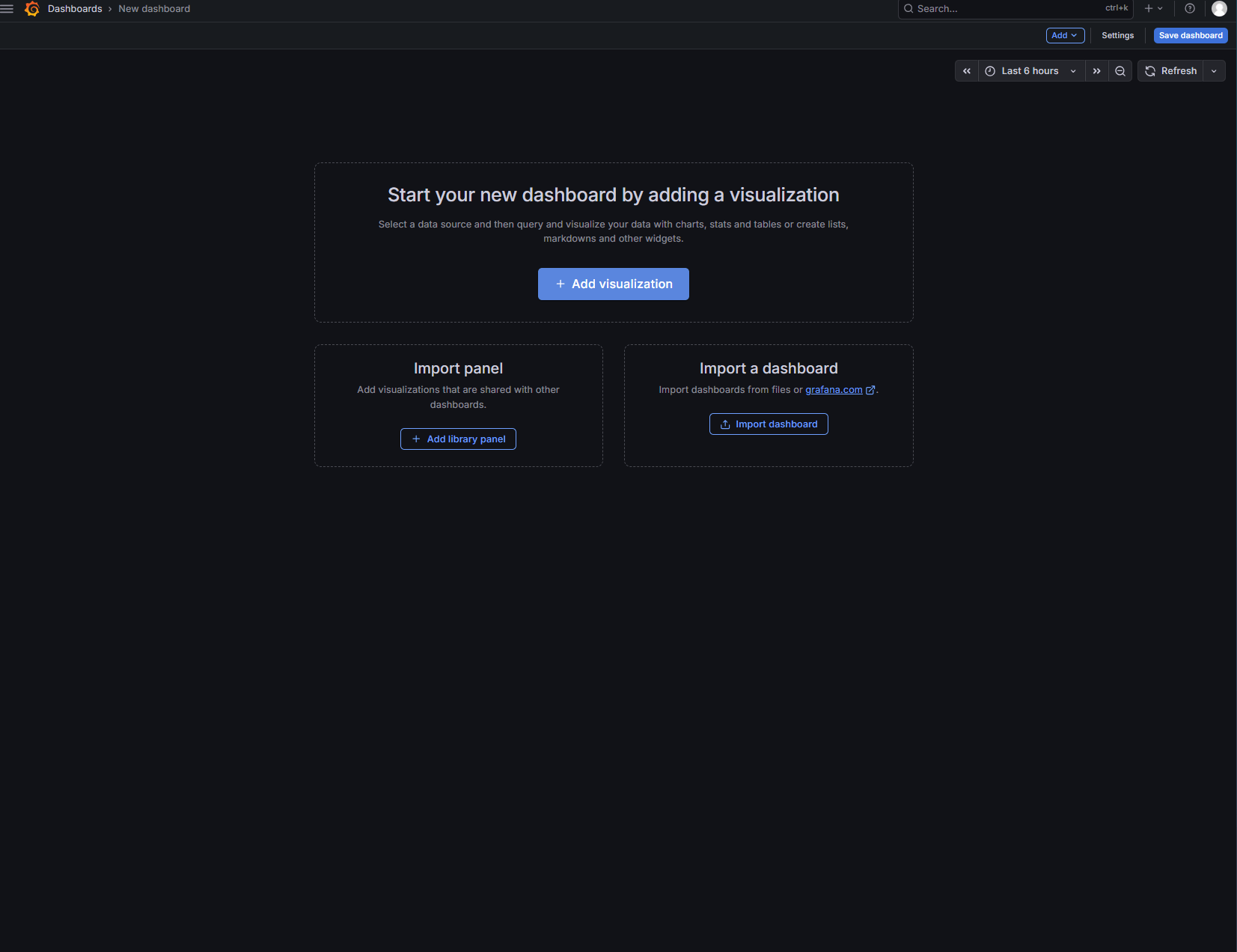The width and height of the screenshot is (1237, 952).
Task: Focus the Search input field
Action: (1015, 9)
